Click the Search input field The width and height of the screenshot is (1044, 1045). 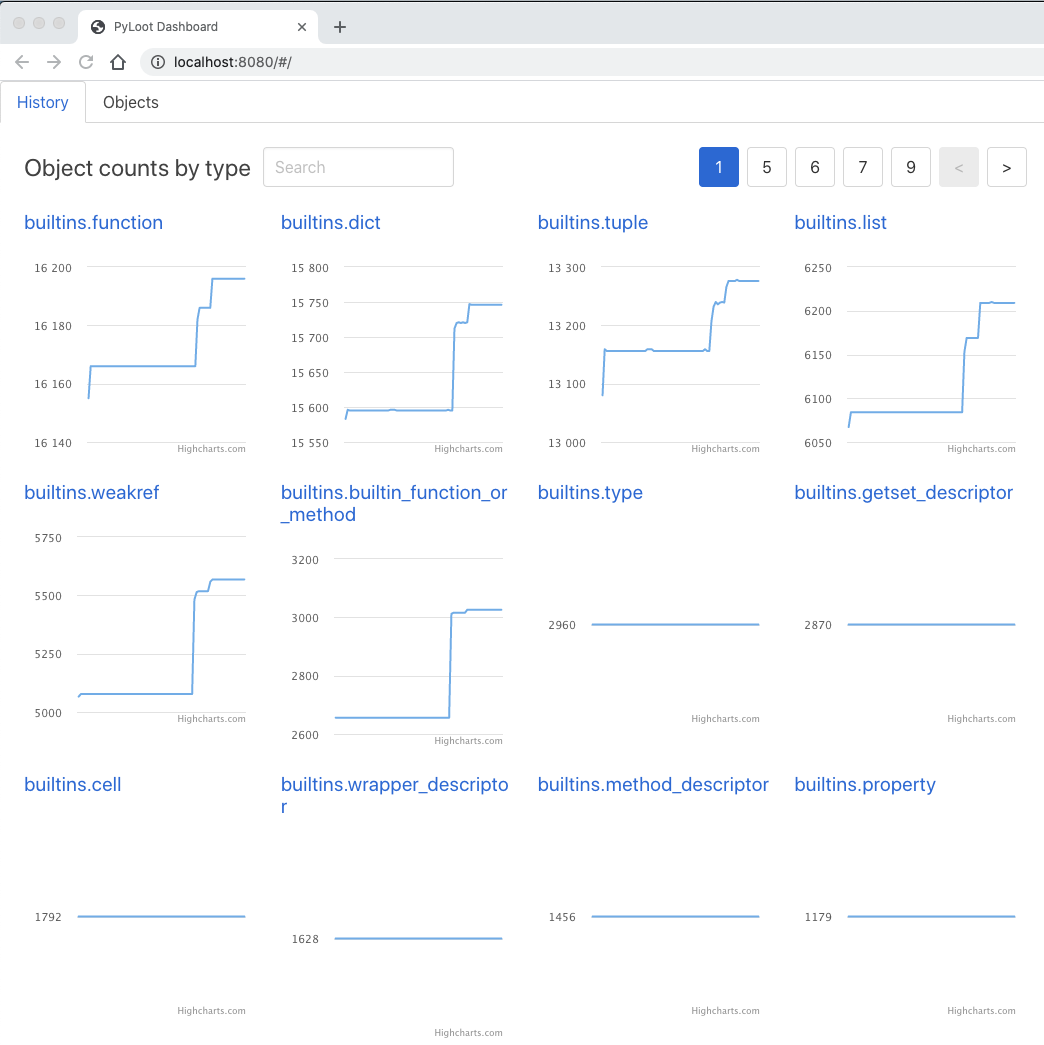pyautogui.click(x=359, y=167)
